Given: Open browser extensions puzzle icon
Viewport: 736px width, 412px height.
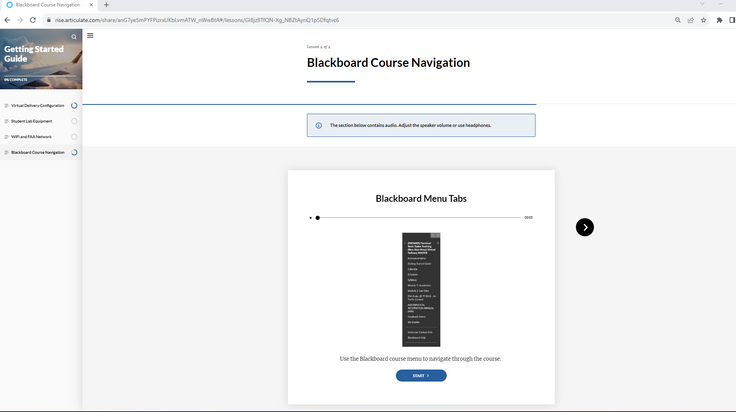Looking at the screenshot, I should pyautogui.click(x=719, y=20).
